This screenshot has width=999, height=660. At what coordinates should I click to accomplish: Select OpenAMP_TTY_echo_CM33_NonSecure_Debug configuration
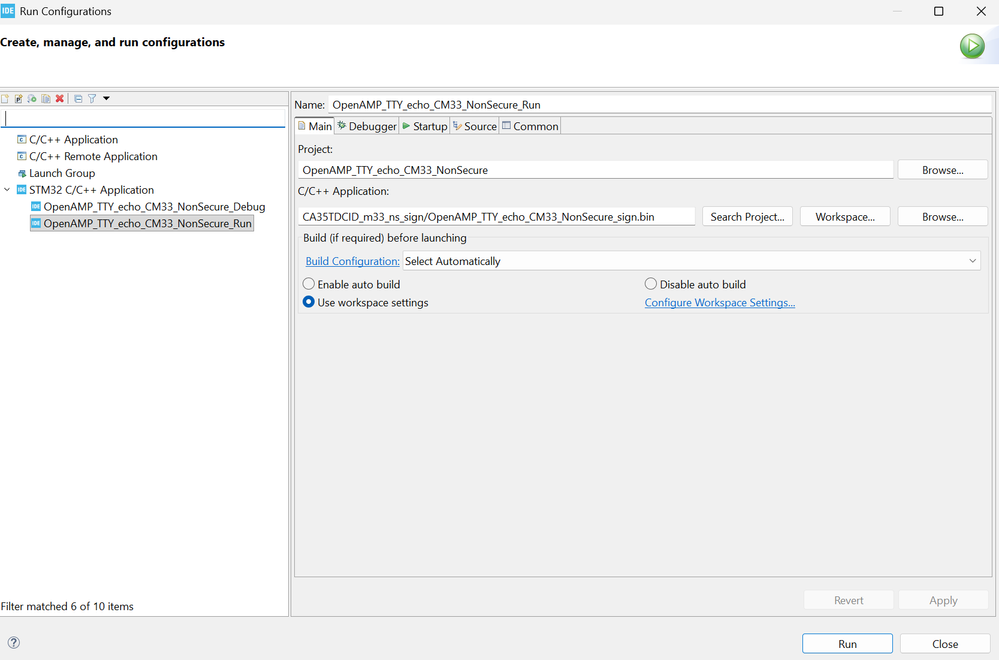coord(154,207)
